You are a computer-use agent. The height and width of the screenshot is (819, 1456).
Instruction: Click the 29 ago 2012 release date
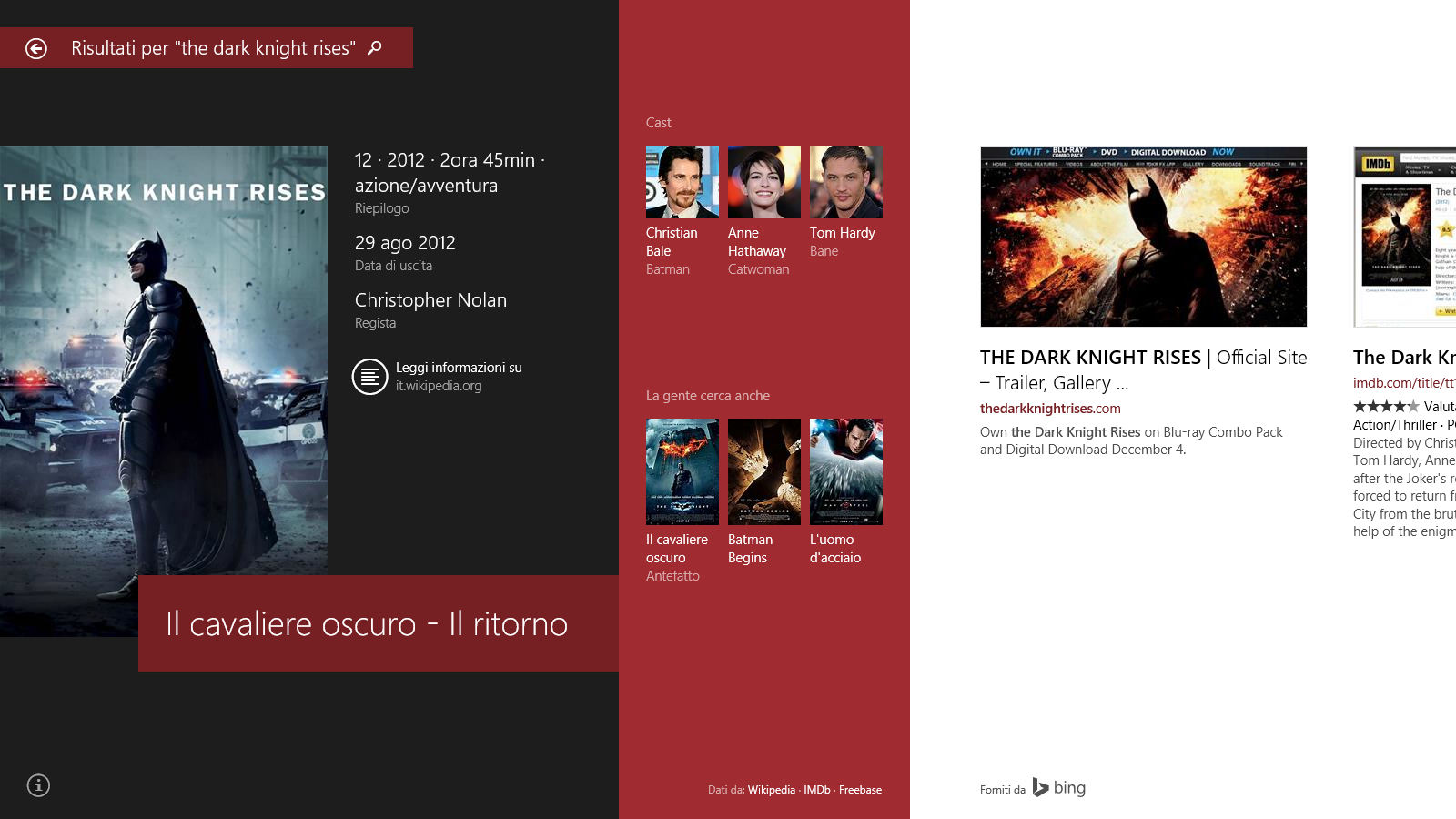coord(405,243)
